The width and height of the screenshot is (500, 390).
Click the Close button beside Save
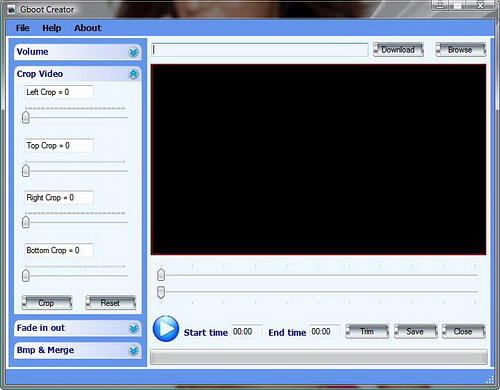coord(463,331)
